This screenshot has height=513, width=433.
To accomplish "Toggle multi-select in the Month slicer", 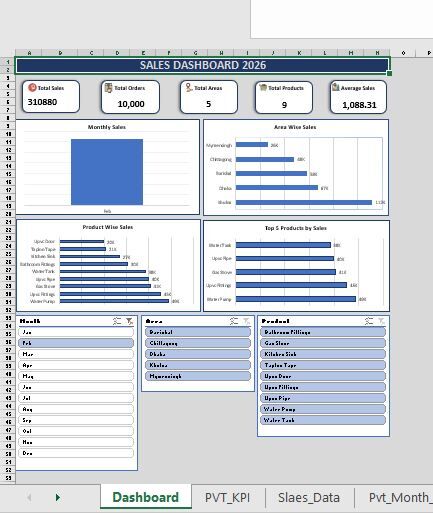I will coord(117,321).
